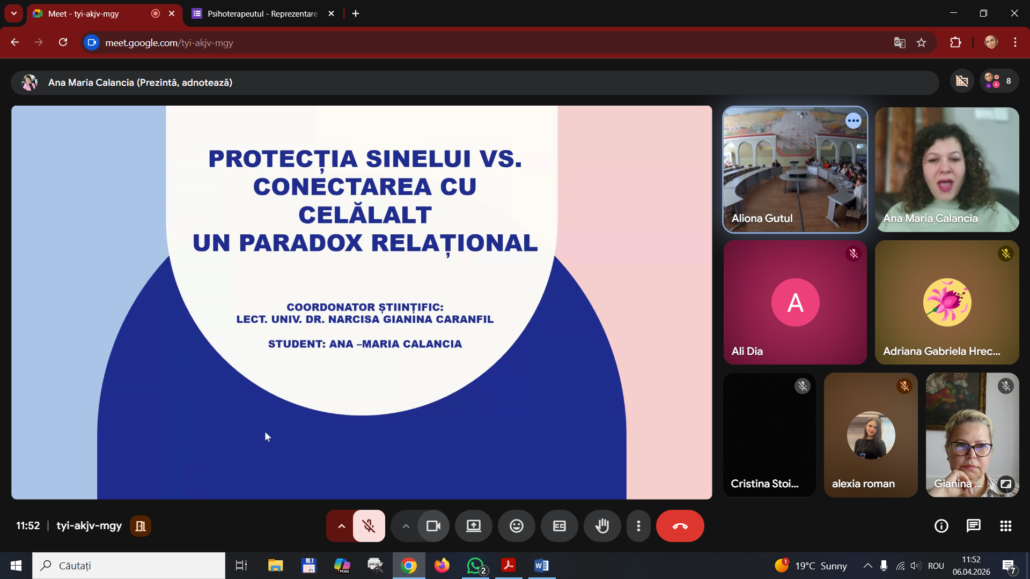Toggle the camera off
The height and width of the screenshot is (579, 1030).
pos(433,526)
